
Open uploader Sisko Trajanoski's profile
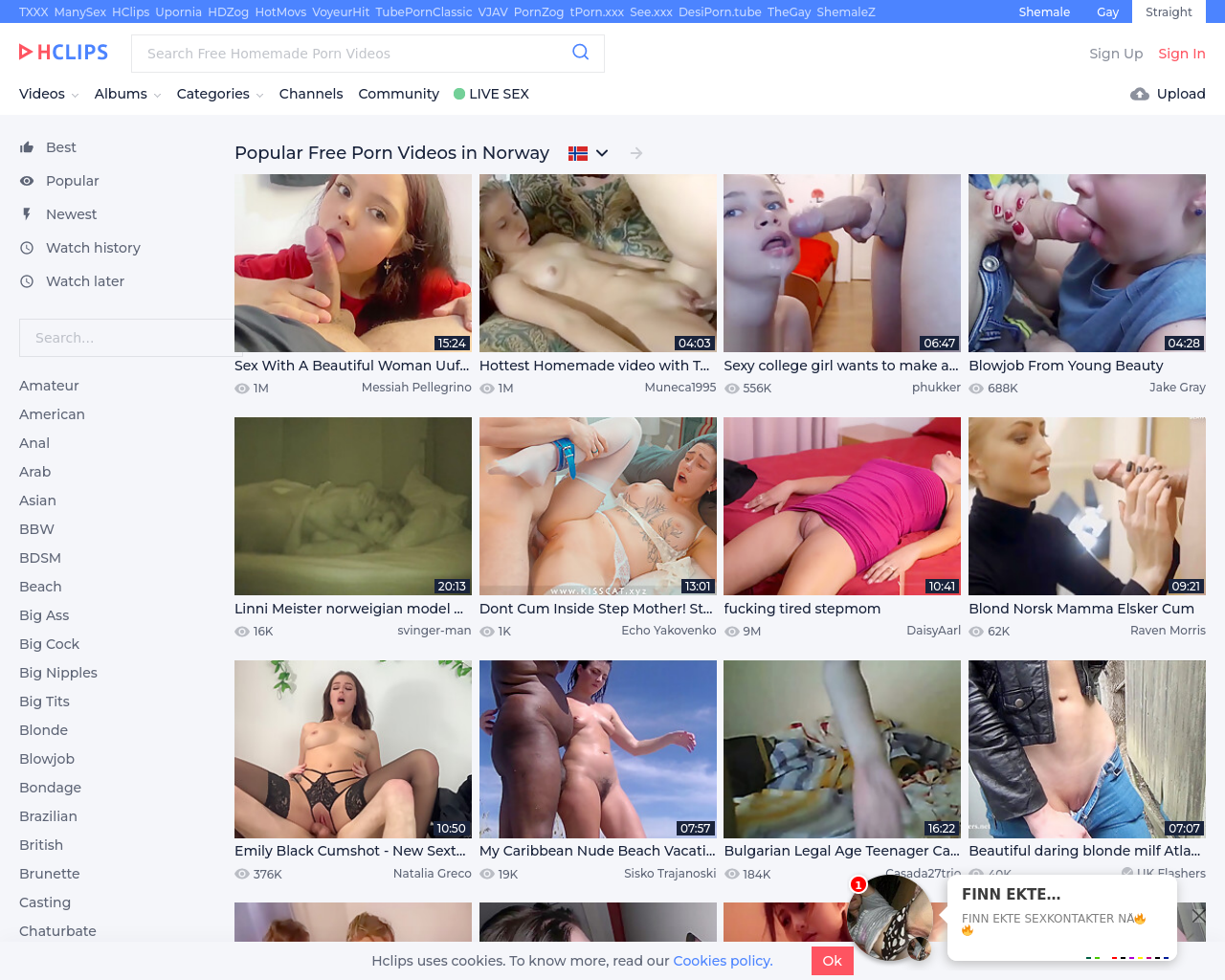(x=670, y=874)
